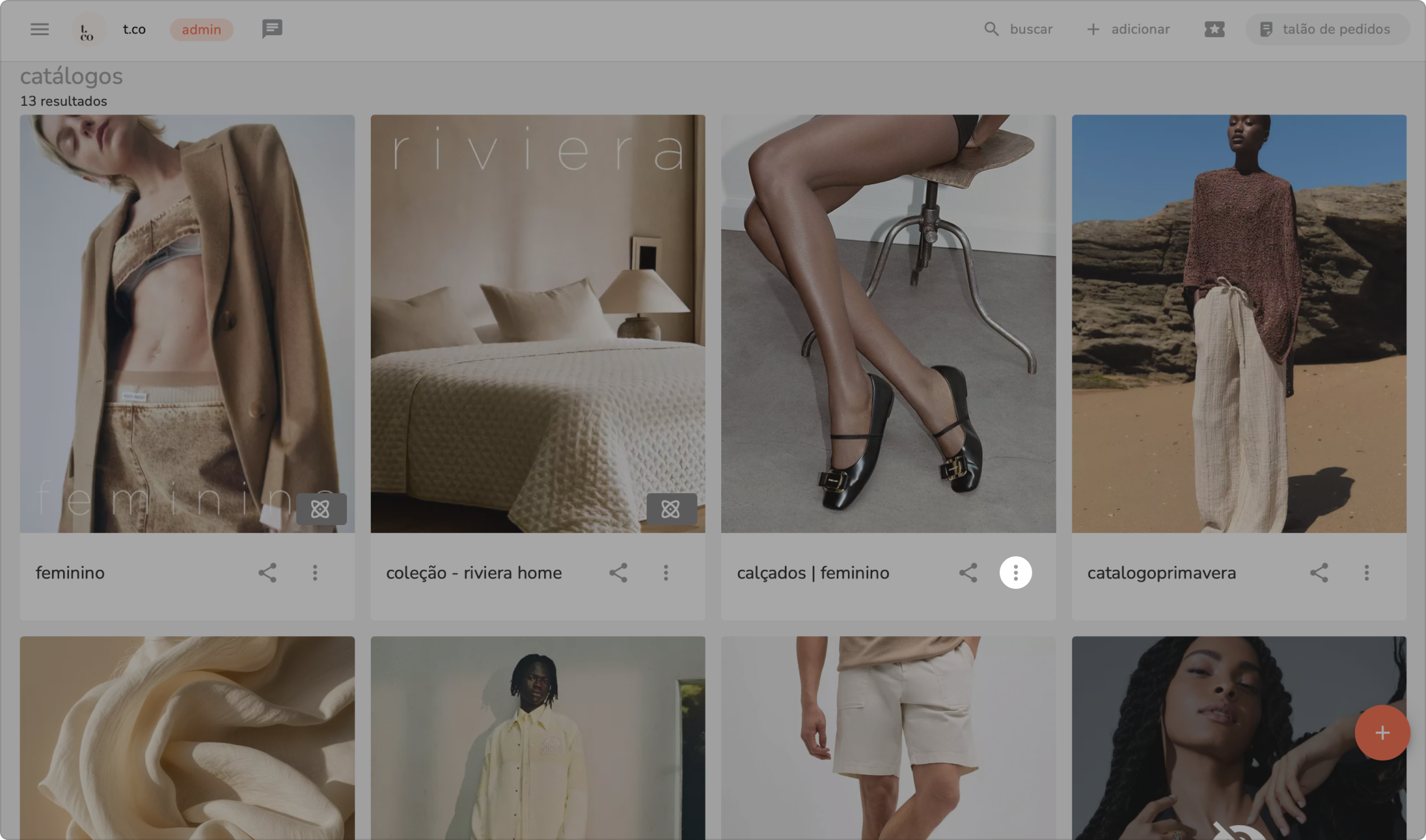Click the star badge icon in header
The width and height of the screenshot is (1426, 840).
point(1214,29)
